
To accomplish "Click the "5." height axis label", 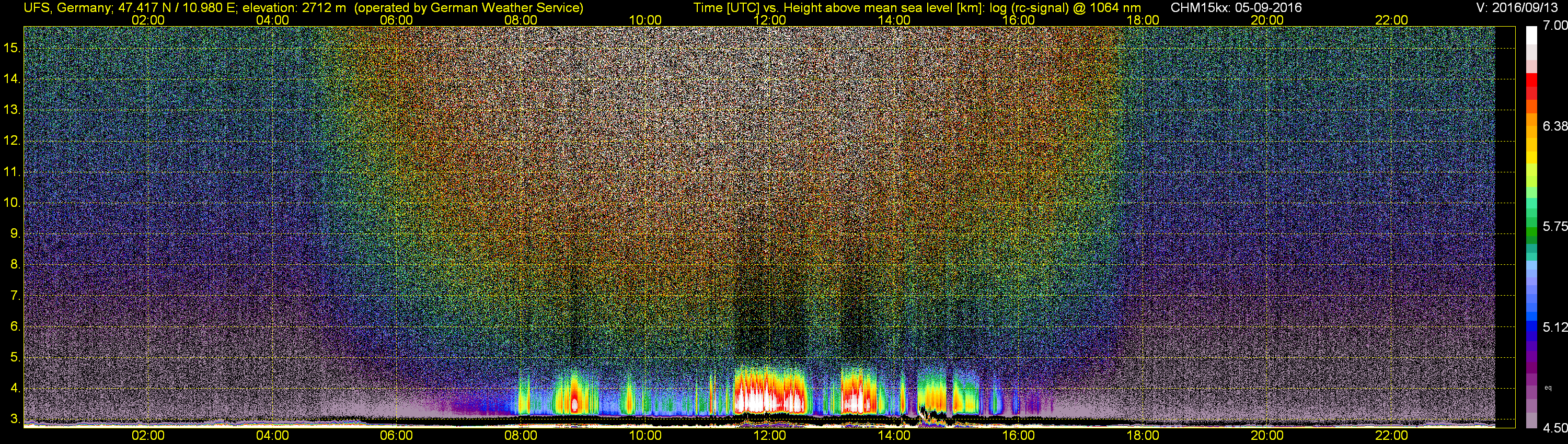I will [15, 357].
